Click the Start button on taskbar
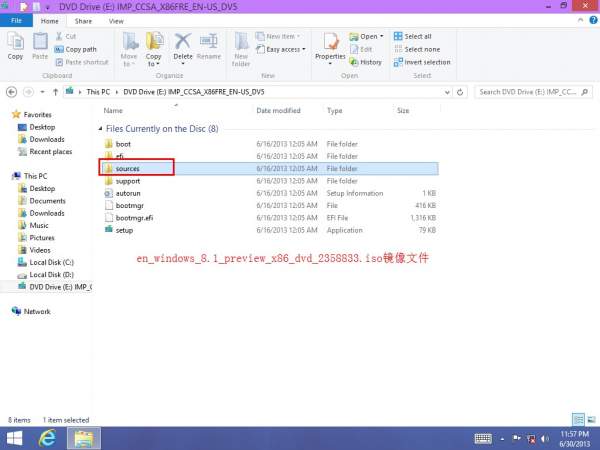 pos(15,439)
